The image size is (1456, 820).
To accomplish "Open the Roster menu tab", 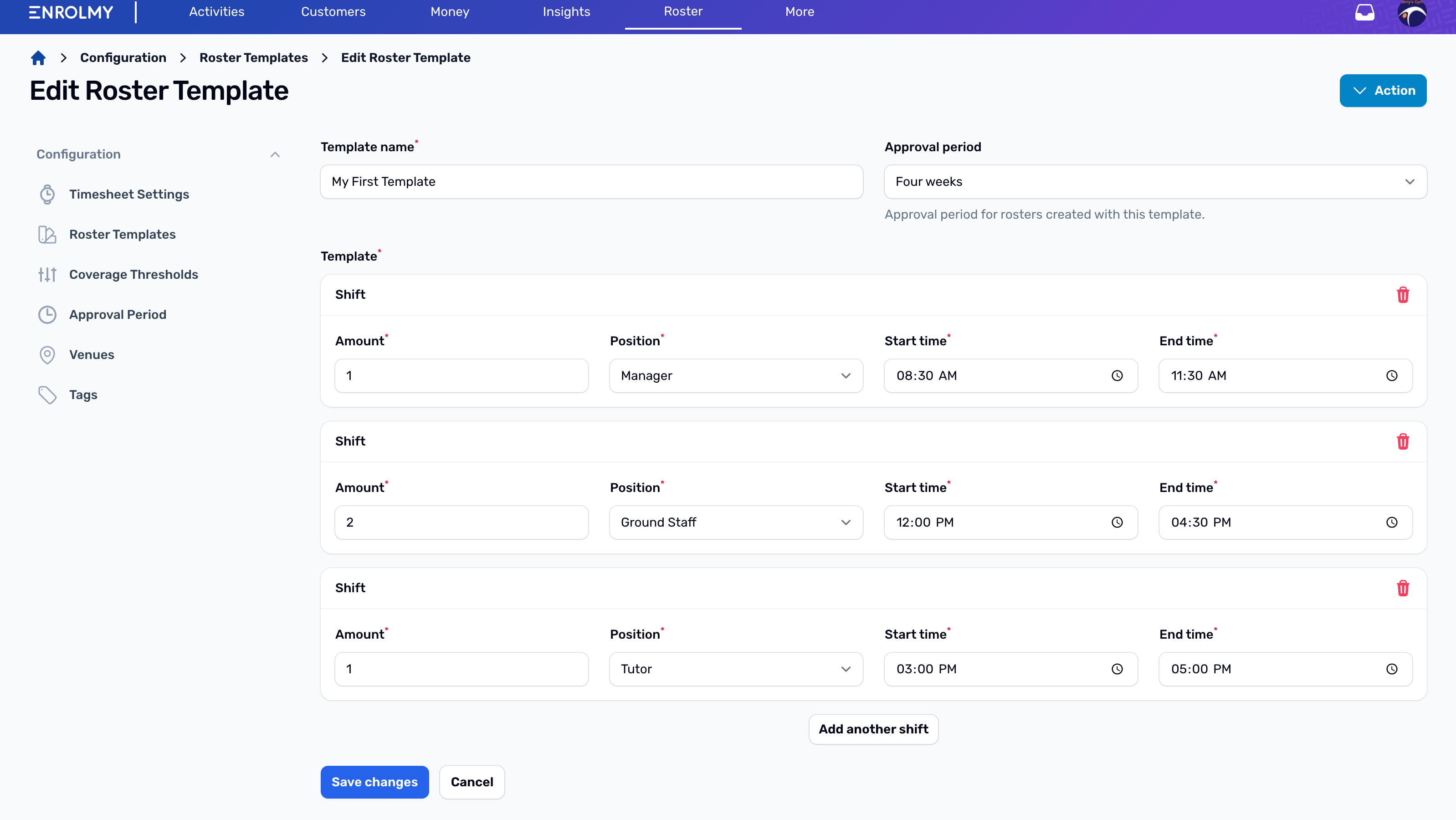I will [683, 12].
